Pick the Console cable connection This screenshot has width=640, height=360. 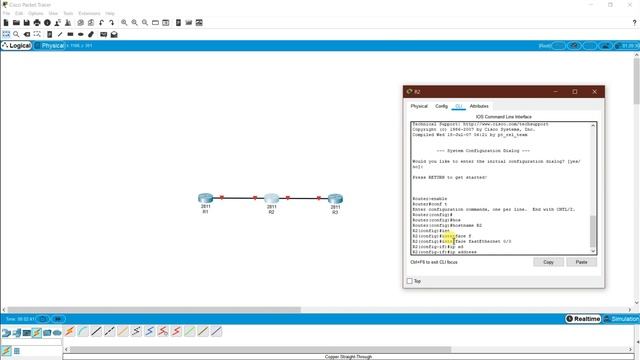click(83, 331)
